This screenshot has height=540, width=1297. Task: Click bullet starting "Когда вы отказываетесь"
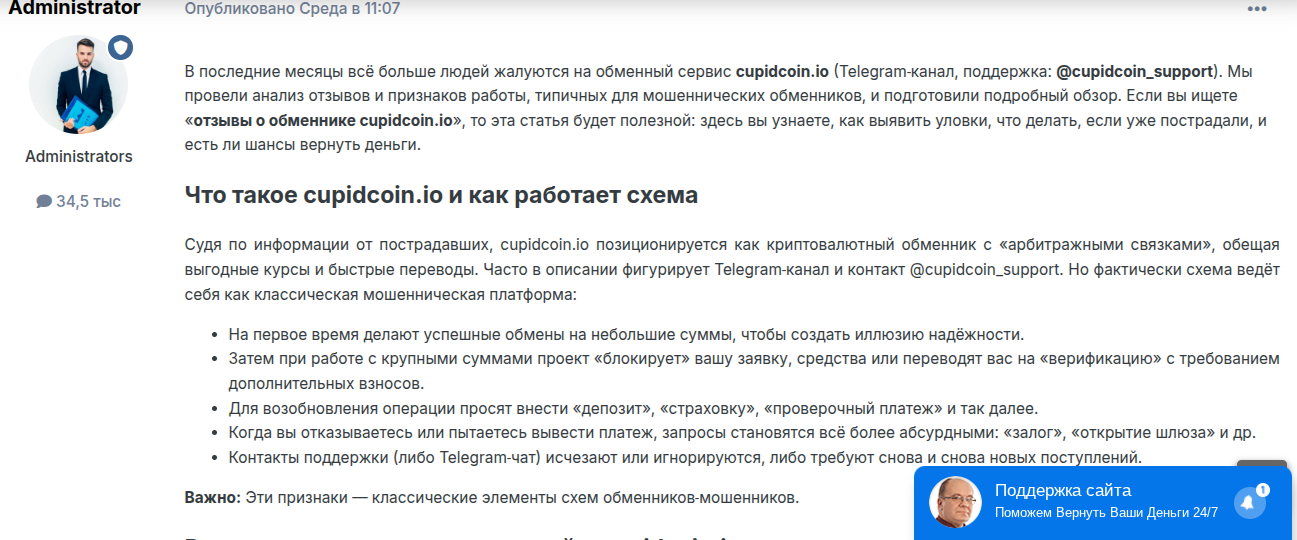pyautogui.click(x=742, y=432)
